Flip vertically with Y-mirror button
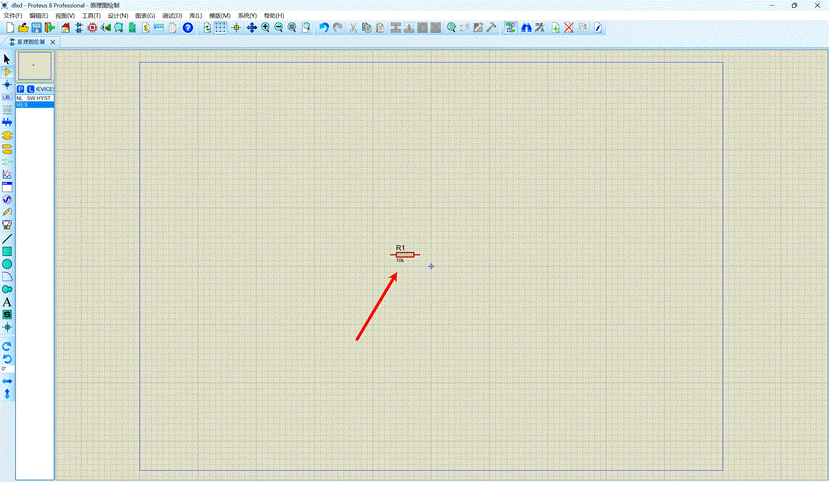The height and width of the screenshot is (482, 829). coord(7,394)
